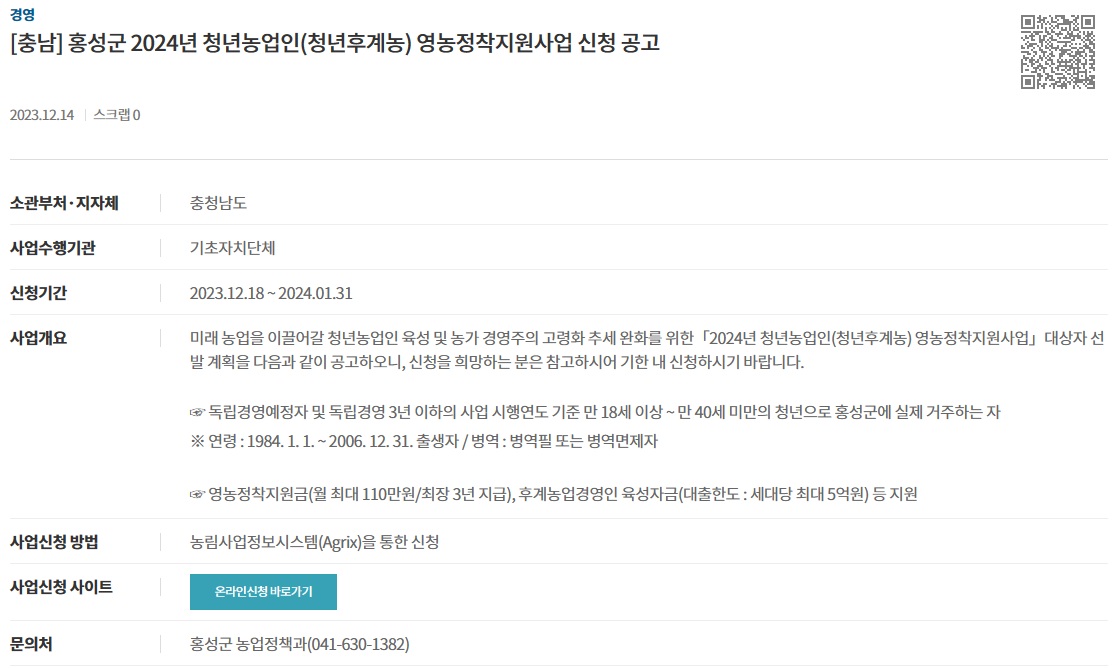
Task: Click the posting date 2023.12.14
Action: click(41, 115)
